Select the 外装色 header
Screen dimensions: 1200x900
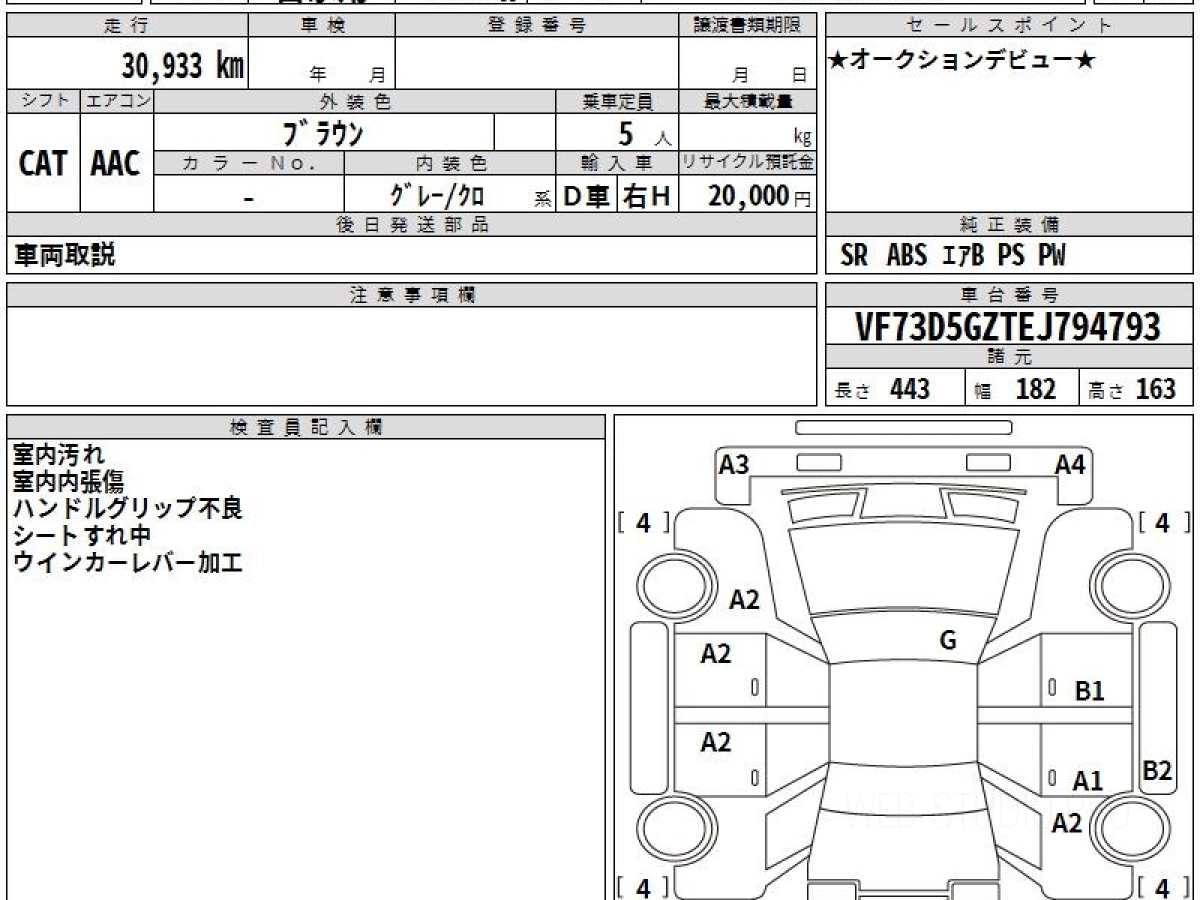point(355,101)
